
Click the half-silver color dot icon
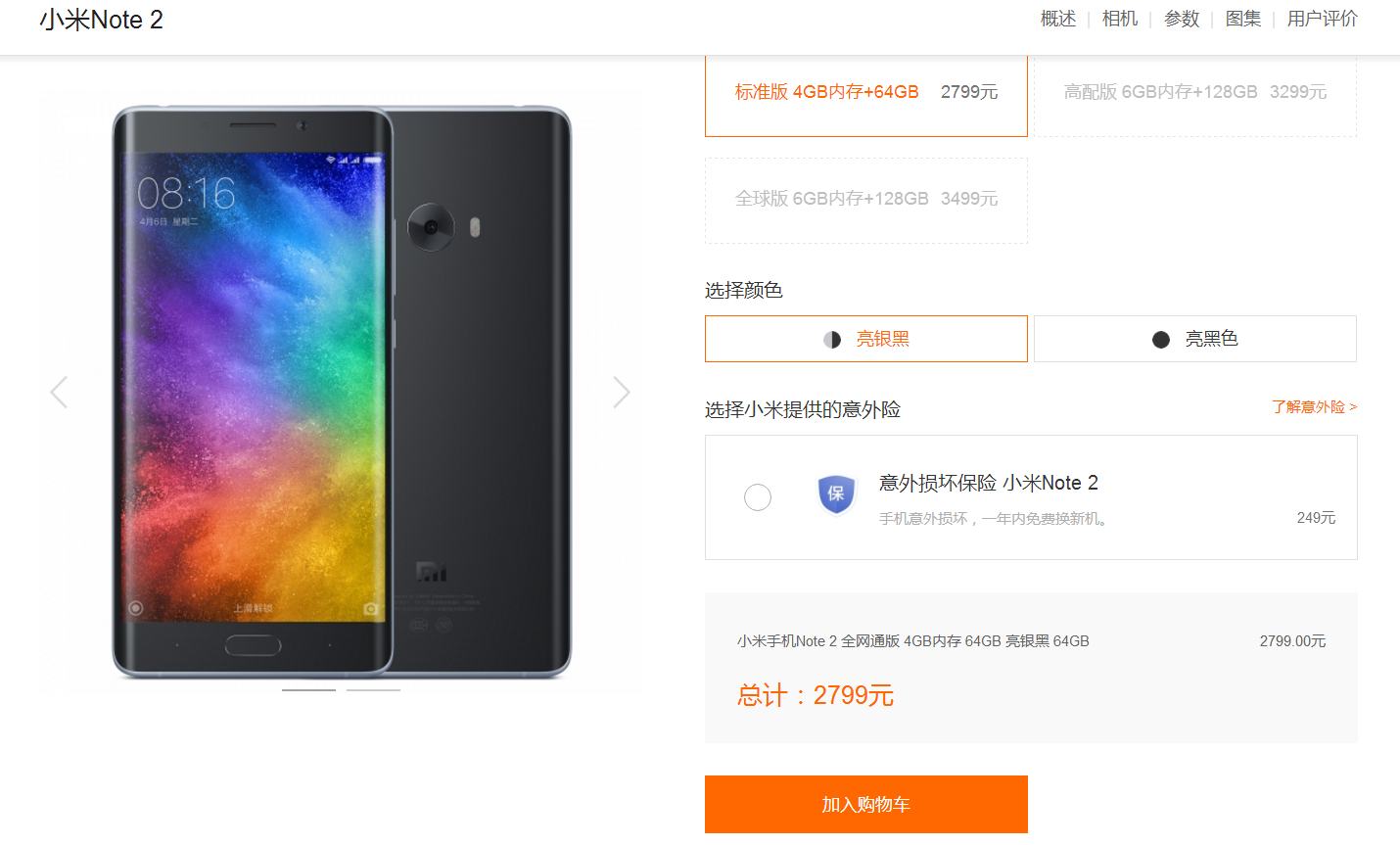pyautogui.click(x=832, y=340)
